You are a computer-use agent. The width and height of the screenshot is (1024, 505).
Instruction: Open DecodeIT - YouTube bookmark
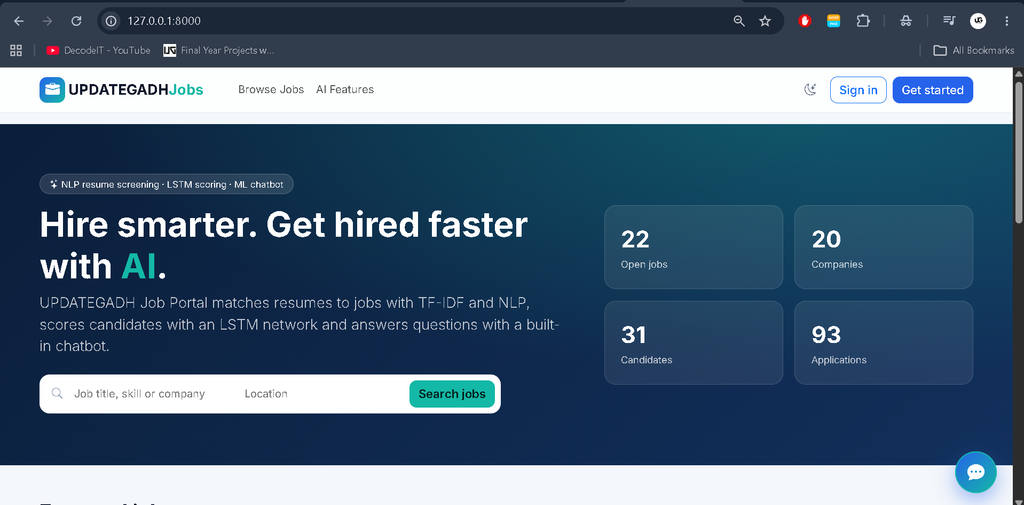pyautogui.click(x=99, y=50)
